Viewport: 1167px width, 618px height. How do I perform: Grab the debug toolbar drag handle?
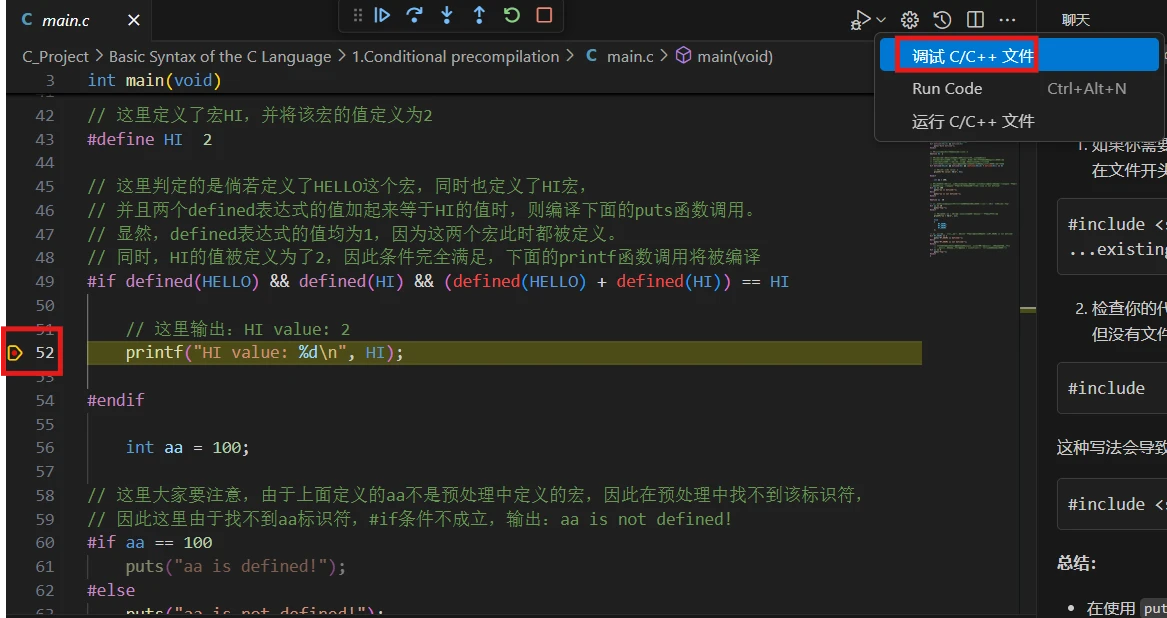(x=358, y=15)
